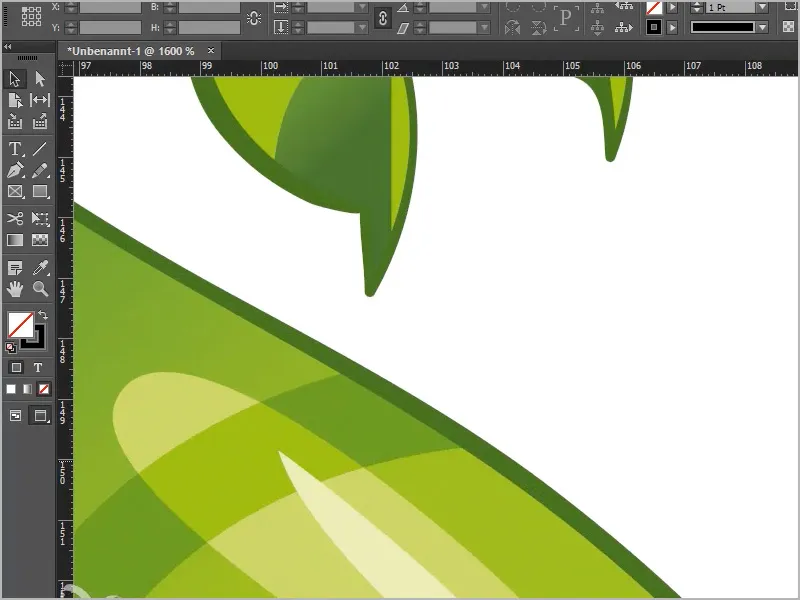
Task: Apply None to selection
Action: (44, 389)
